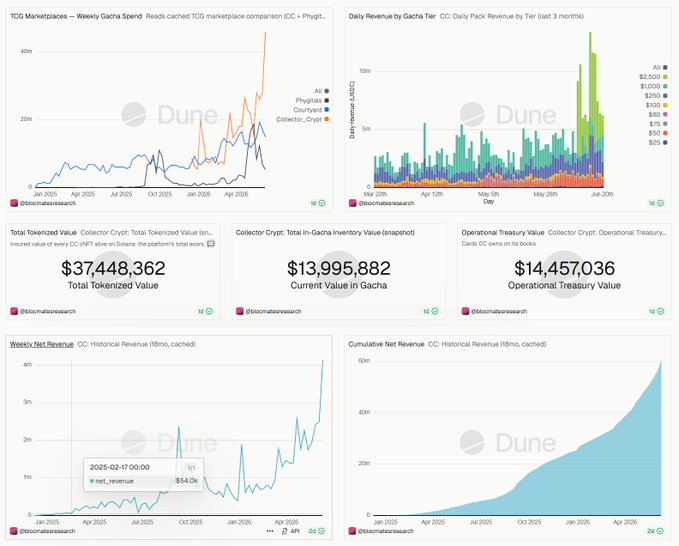Screen dimensions: 679x546
Task: Toggle Phygitals series in legend
Action: 312,100
